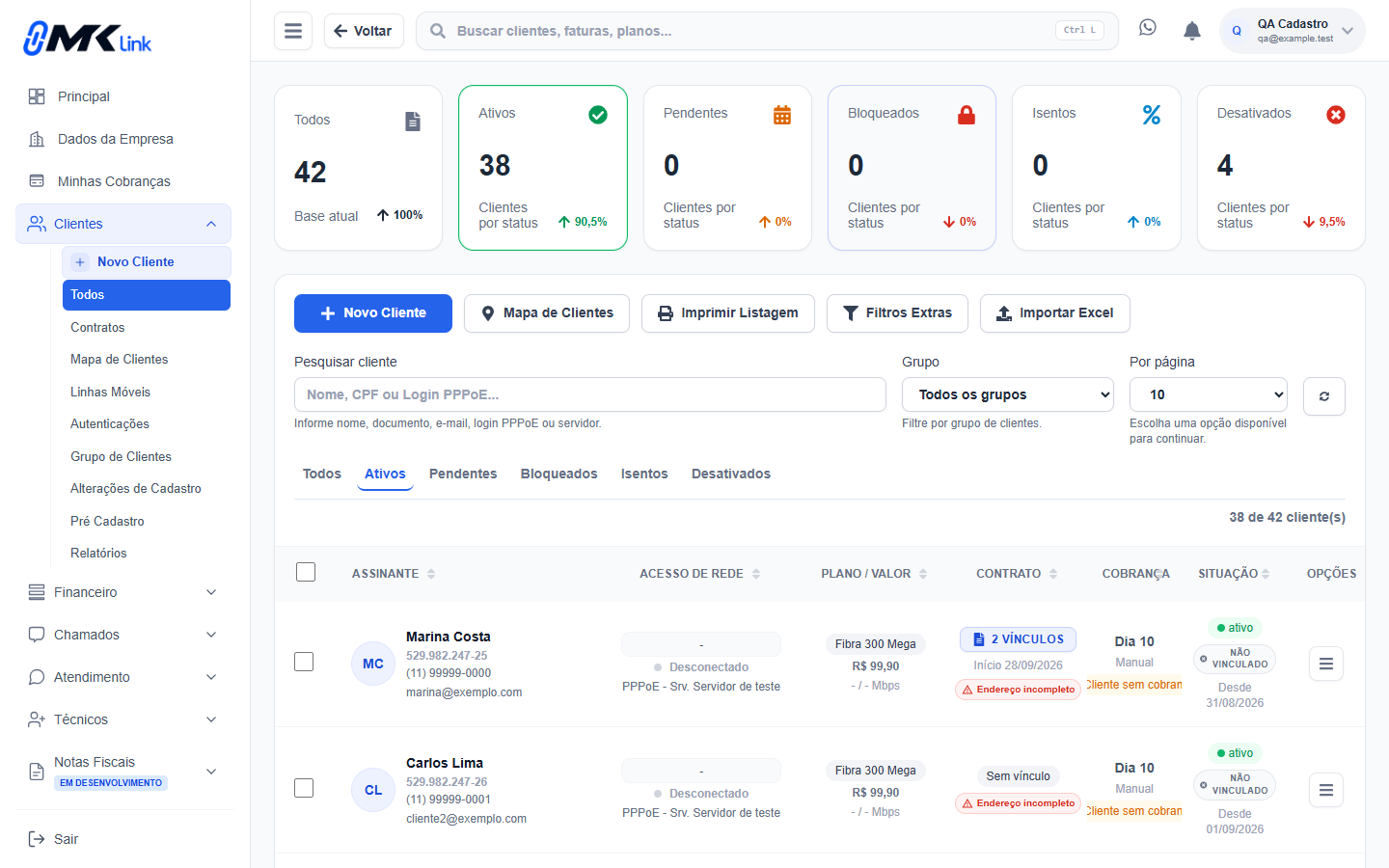This screenshot has width=1389, height=868.
Task: Open the Por página dropdown showing 10
Action: 1209,394
